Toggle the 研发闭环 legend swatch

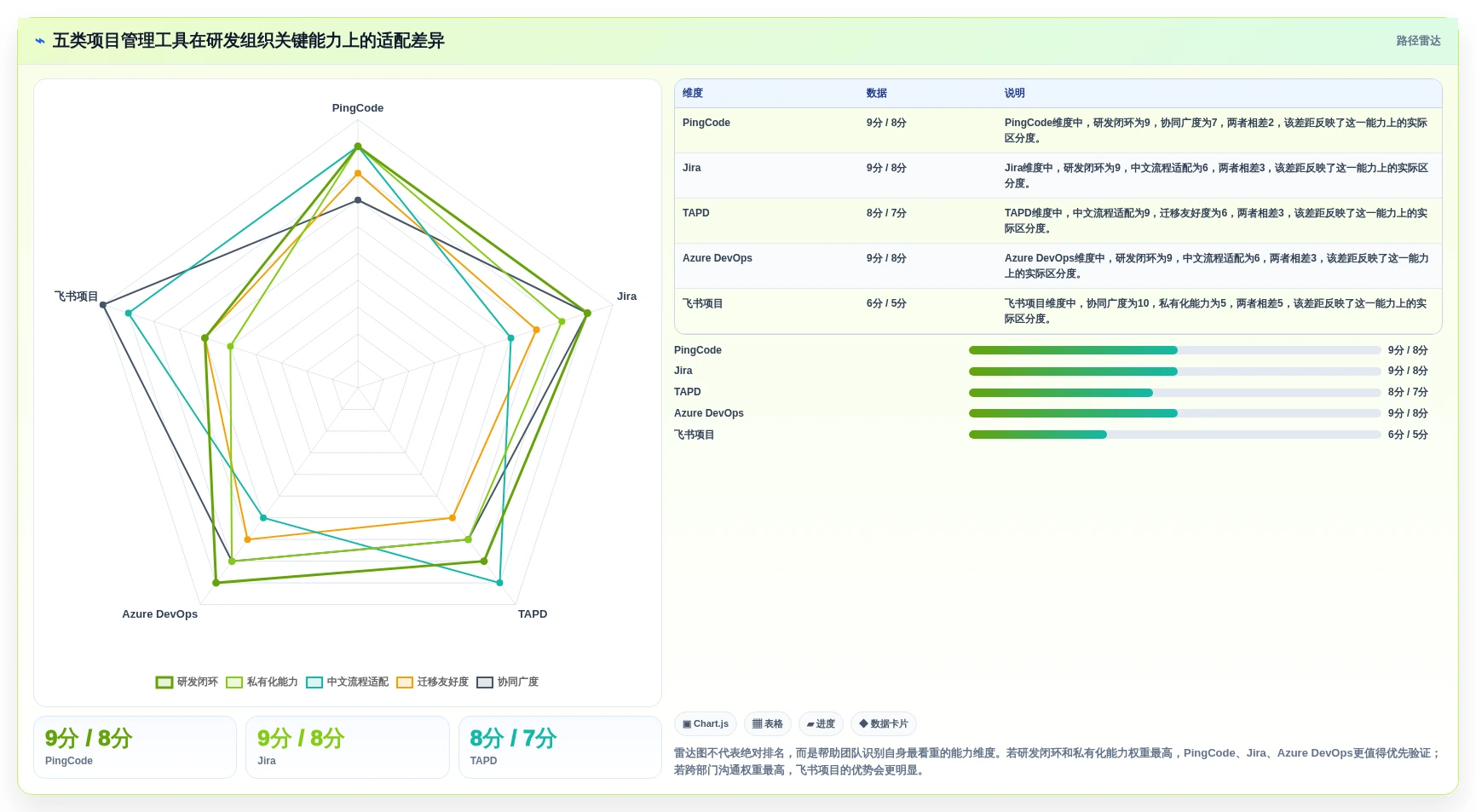click(164, 682)
